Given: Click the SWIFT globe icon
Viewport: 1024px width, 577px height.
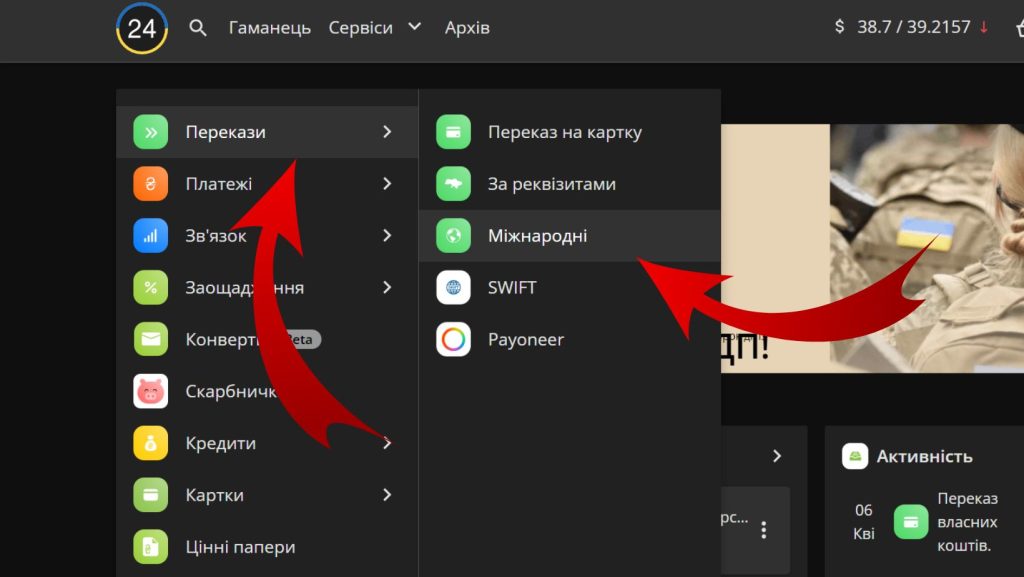Looking at the screenshot, I should click(453, 287).
